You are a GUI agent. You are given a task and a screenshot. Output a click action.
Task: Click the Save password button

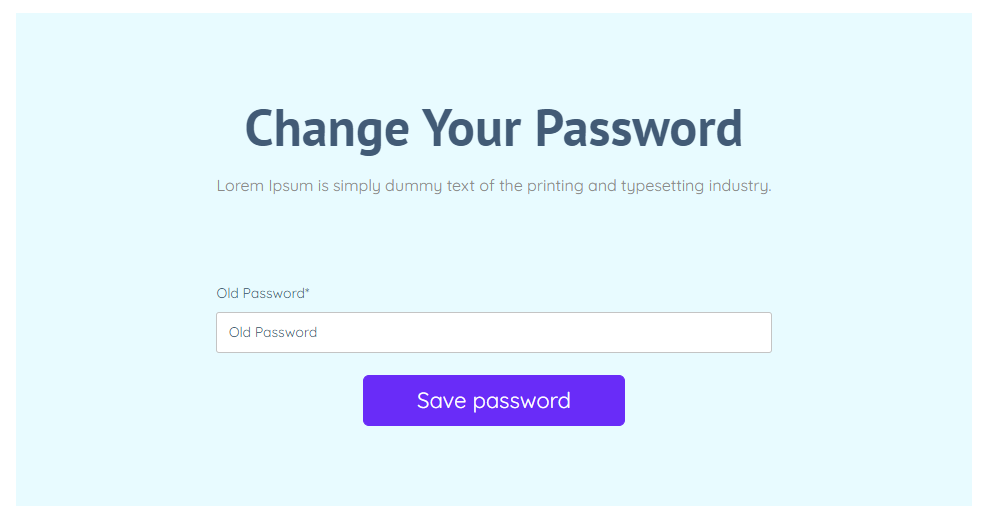[x=493, y=400]
